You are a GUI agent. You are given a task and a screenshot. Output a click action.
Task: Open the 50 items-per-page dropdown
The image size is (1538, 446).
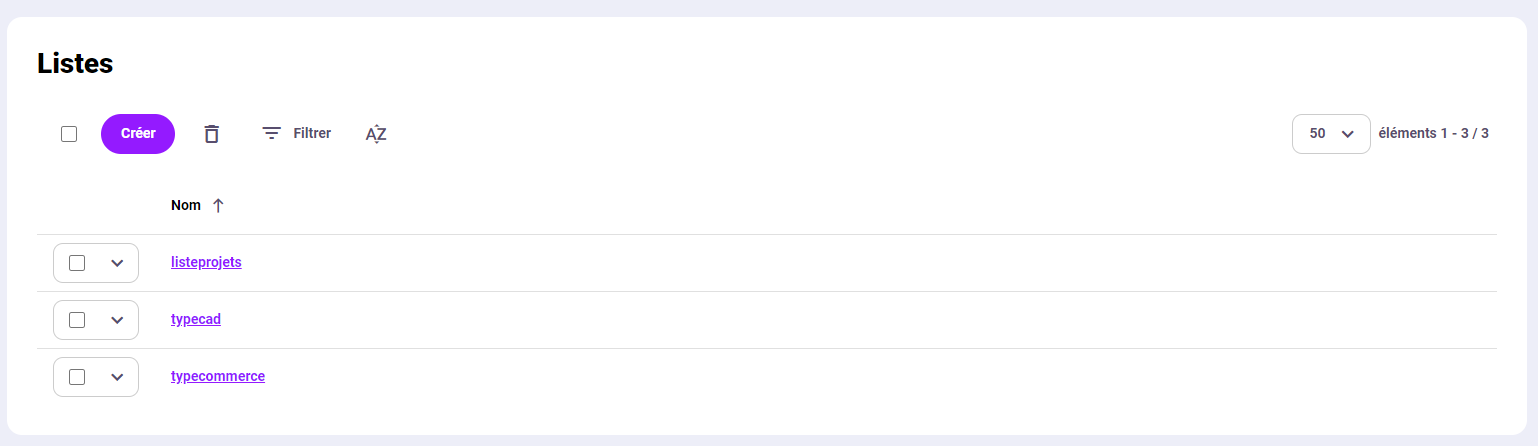pyautogui.click(x=1331, y=134)
